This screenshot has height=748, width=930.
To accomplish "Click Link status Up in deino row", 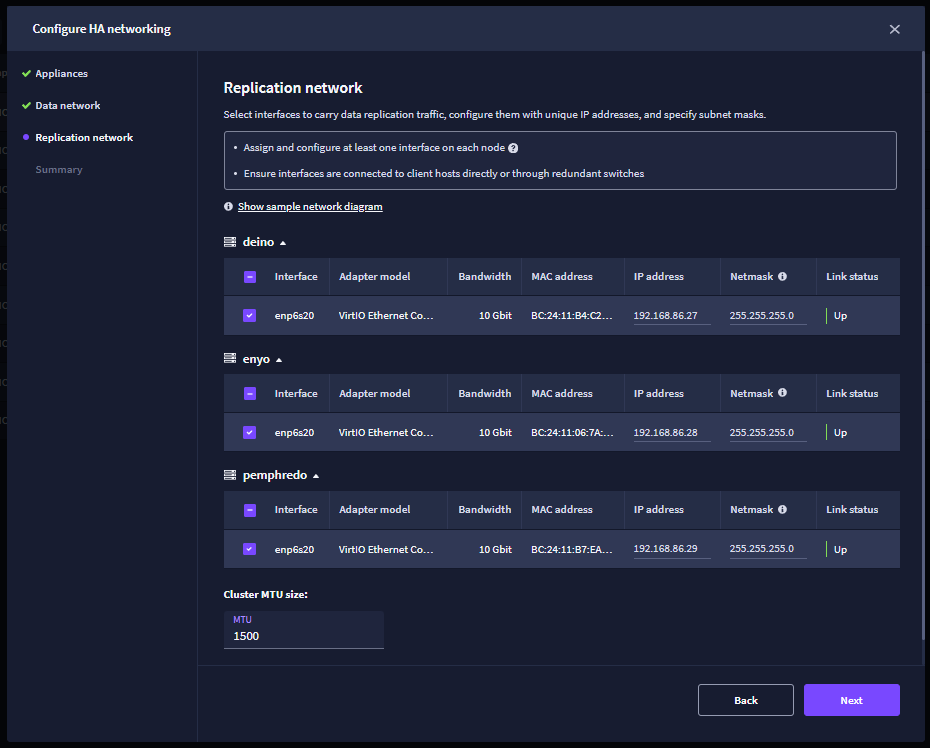I will click(x=840, y=316).
